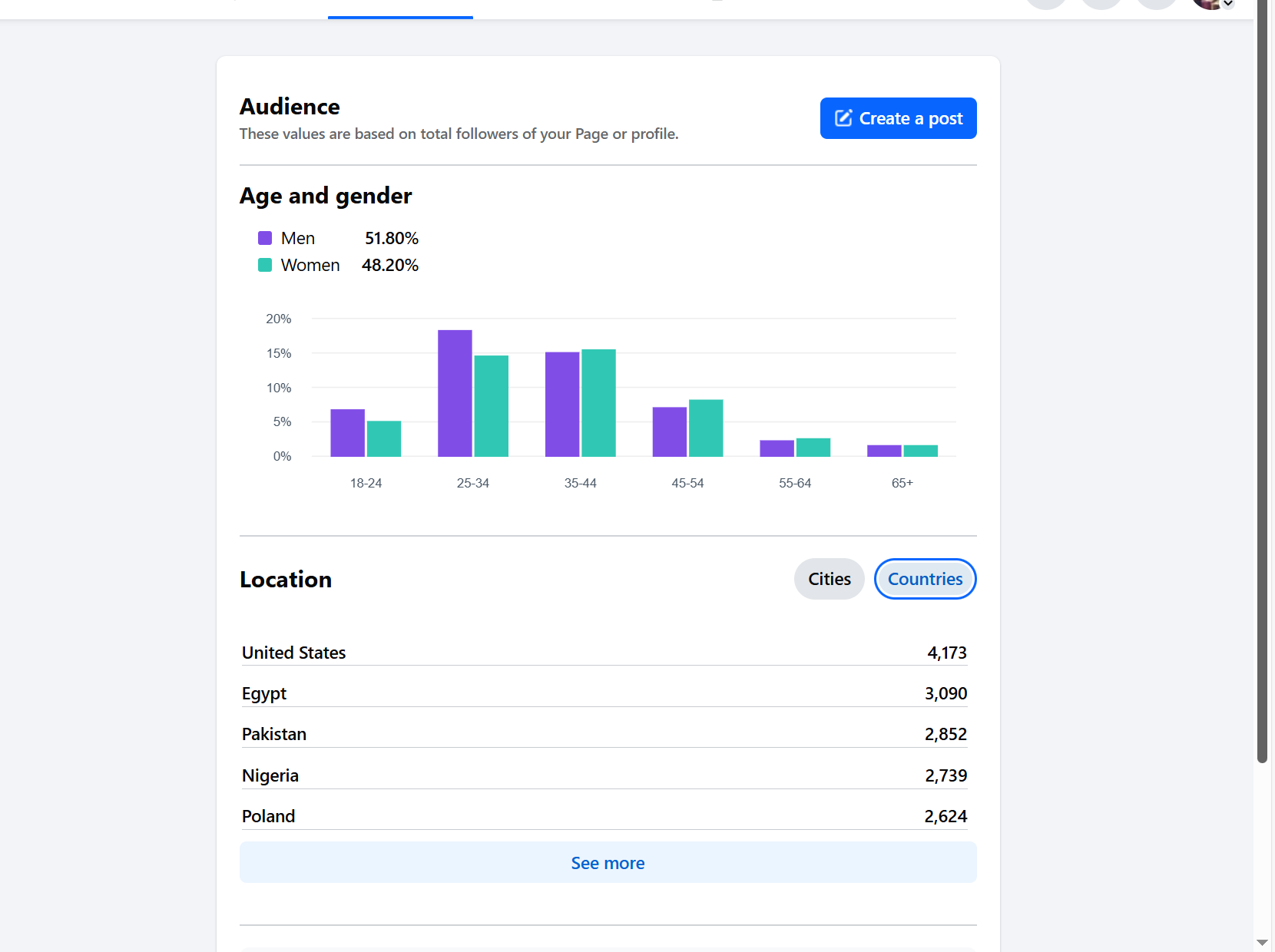Click the pencil icon in Create a post
Image resolution: width=1275 pixels, height=952 pixels.
pos(843,118)
